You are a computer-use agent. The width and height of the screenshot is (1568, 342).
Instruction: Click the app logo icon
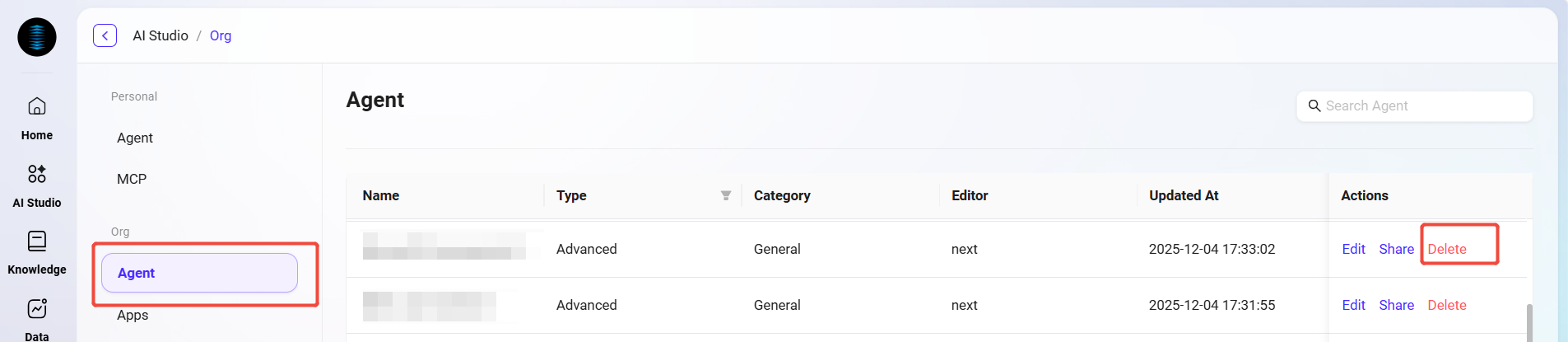pos(37,37)
